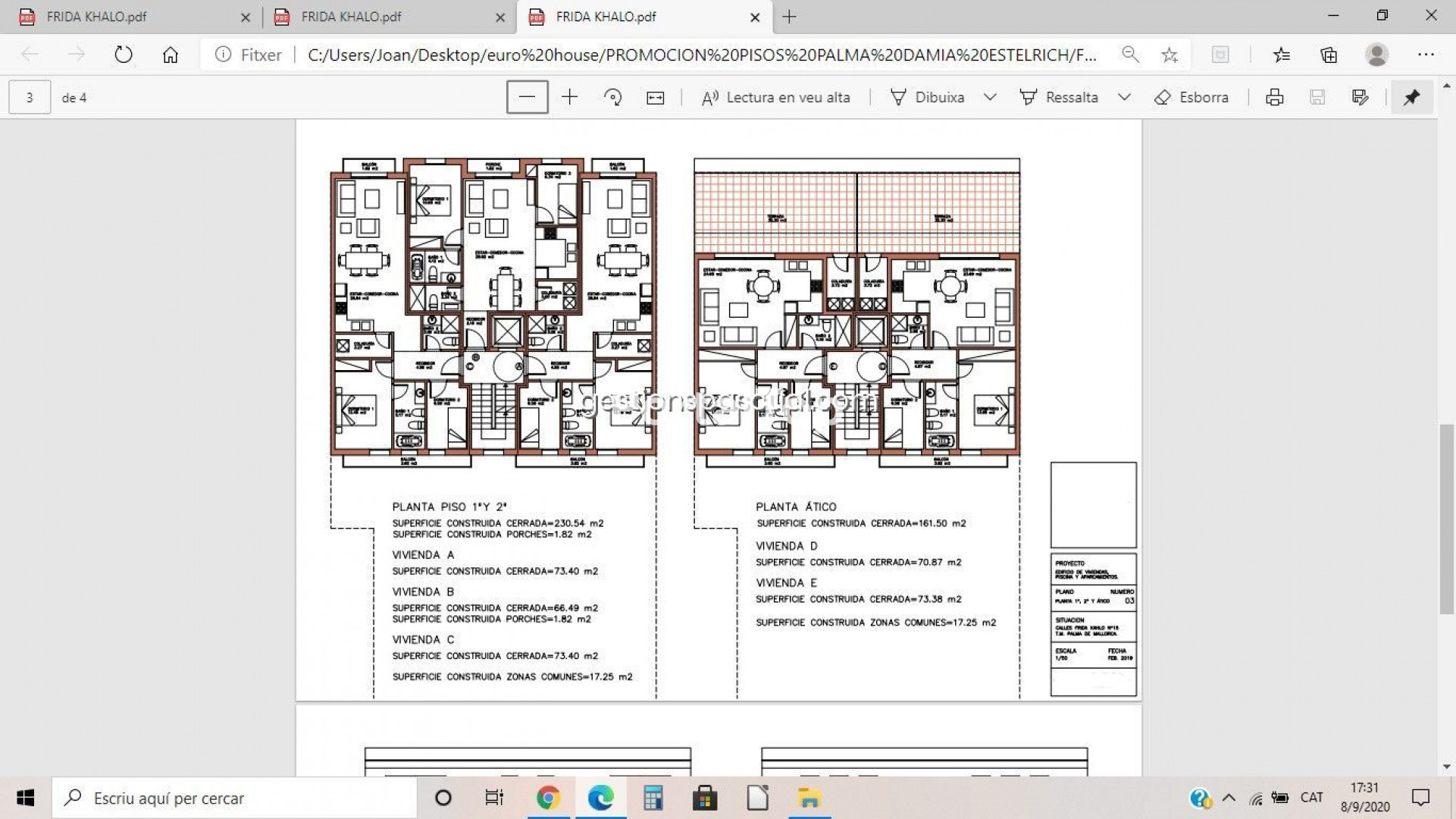Screen dimensions: 1456x819
Task: Expand the Ressalta highlight options arrow
Action: click(x=1124, y=97)
